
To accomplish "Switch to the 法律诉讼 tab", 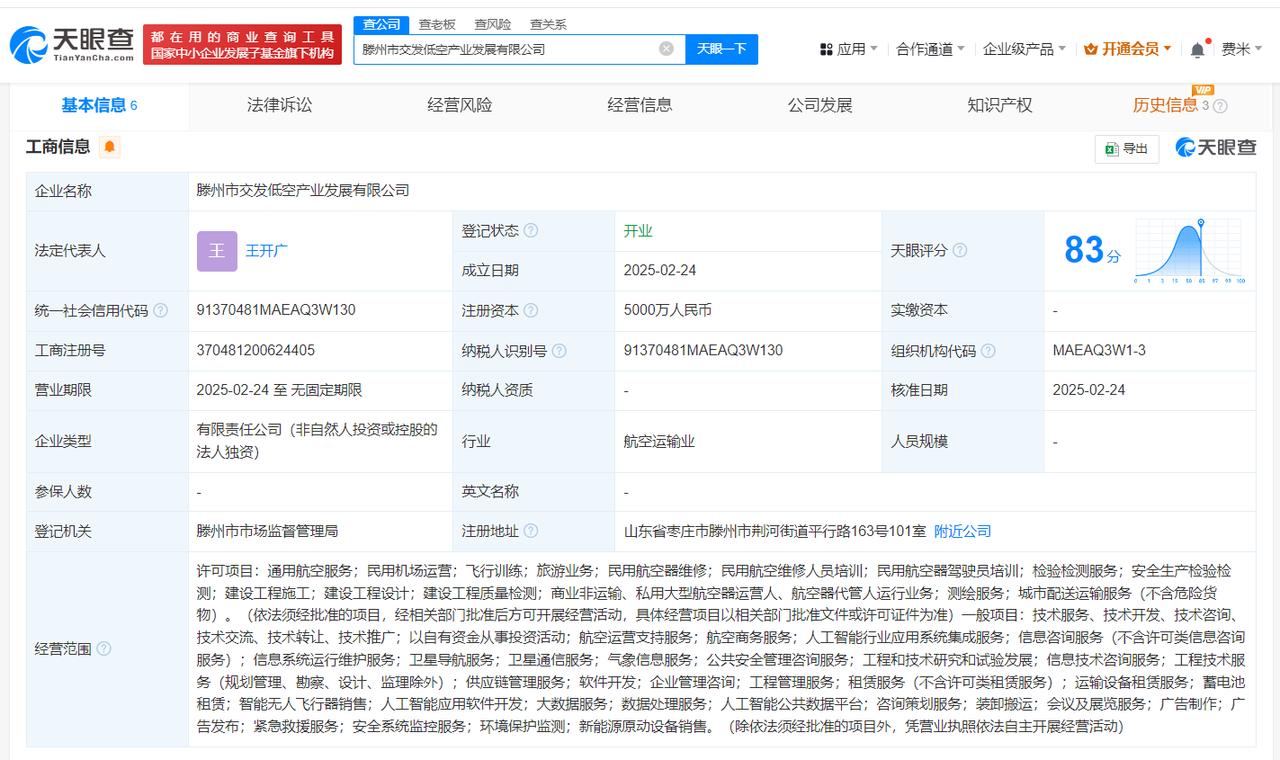I will pos(279,105).
